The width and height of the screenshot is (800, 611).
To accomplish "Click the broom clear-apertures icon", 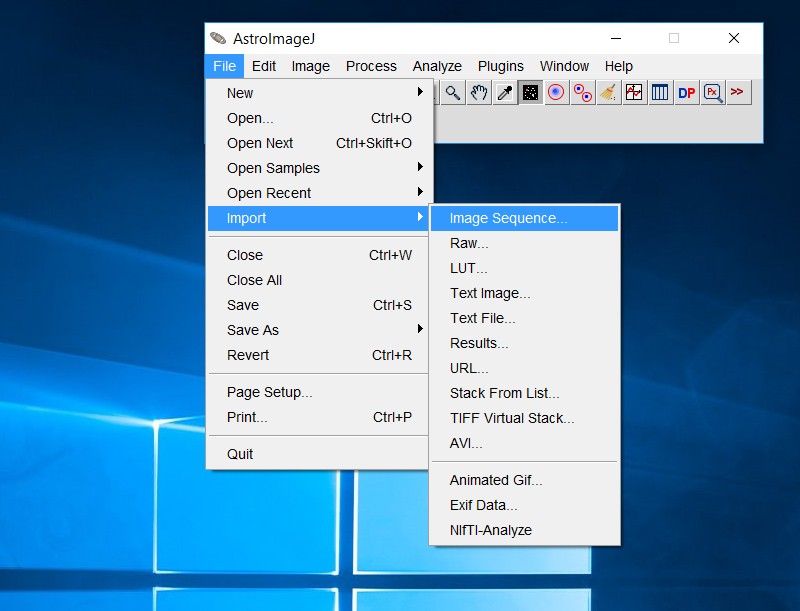I will [x=608, y=93].
